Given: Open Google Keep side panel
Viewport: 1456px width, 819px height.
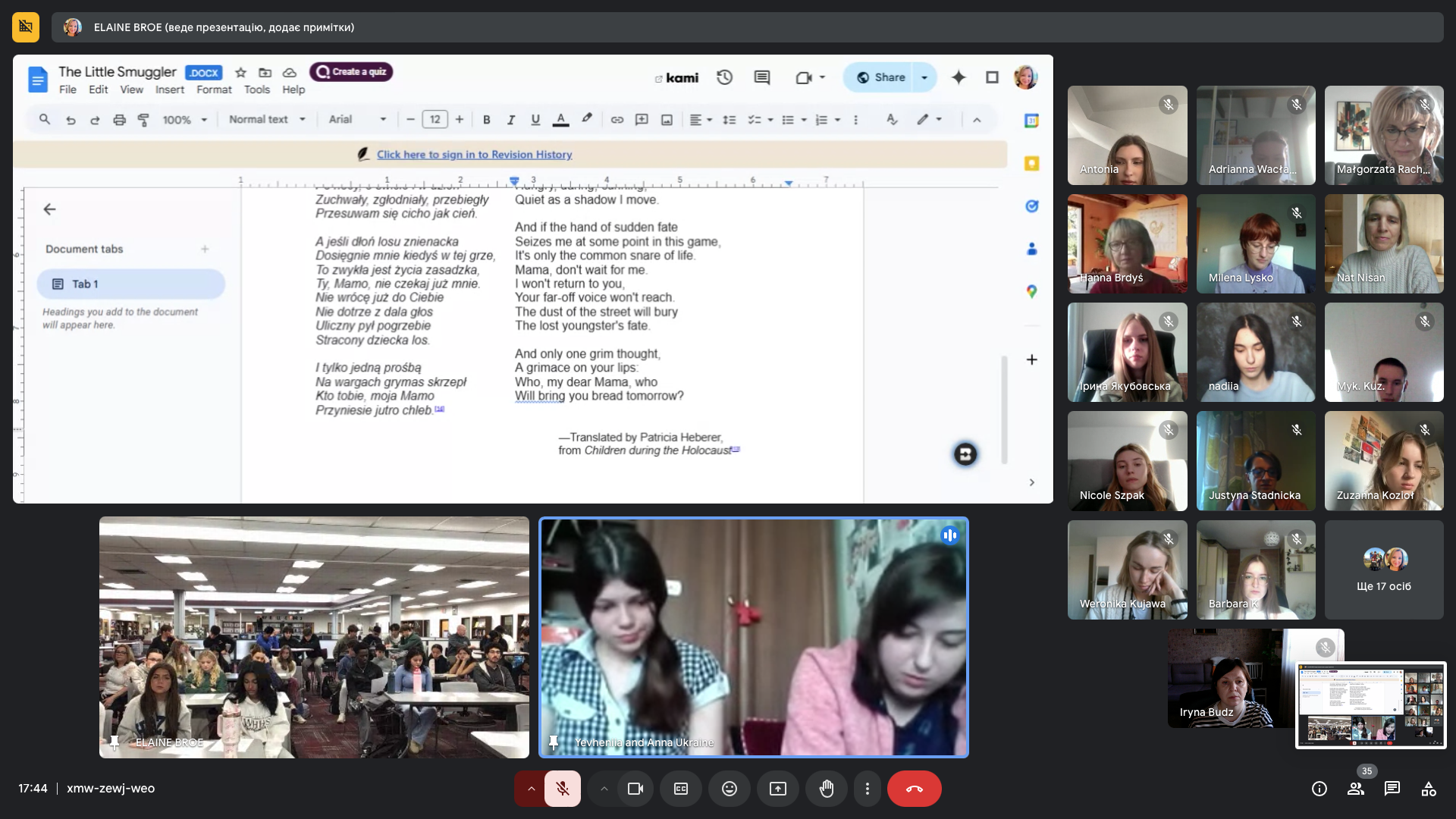Looking at the screenshot, I should (x=1031, y=163).
